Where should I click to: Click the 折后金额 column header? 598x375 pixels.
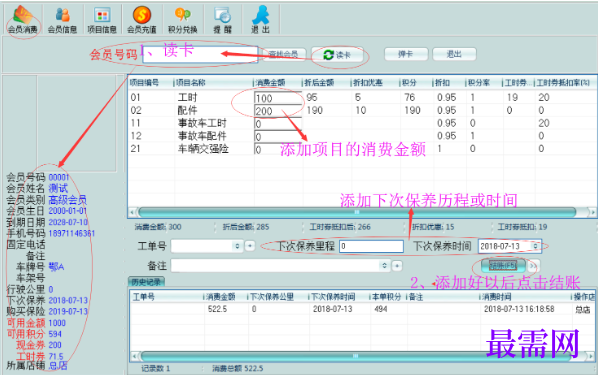pyautogui.click(x=326, y=83)
